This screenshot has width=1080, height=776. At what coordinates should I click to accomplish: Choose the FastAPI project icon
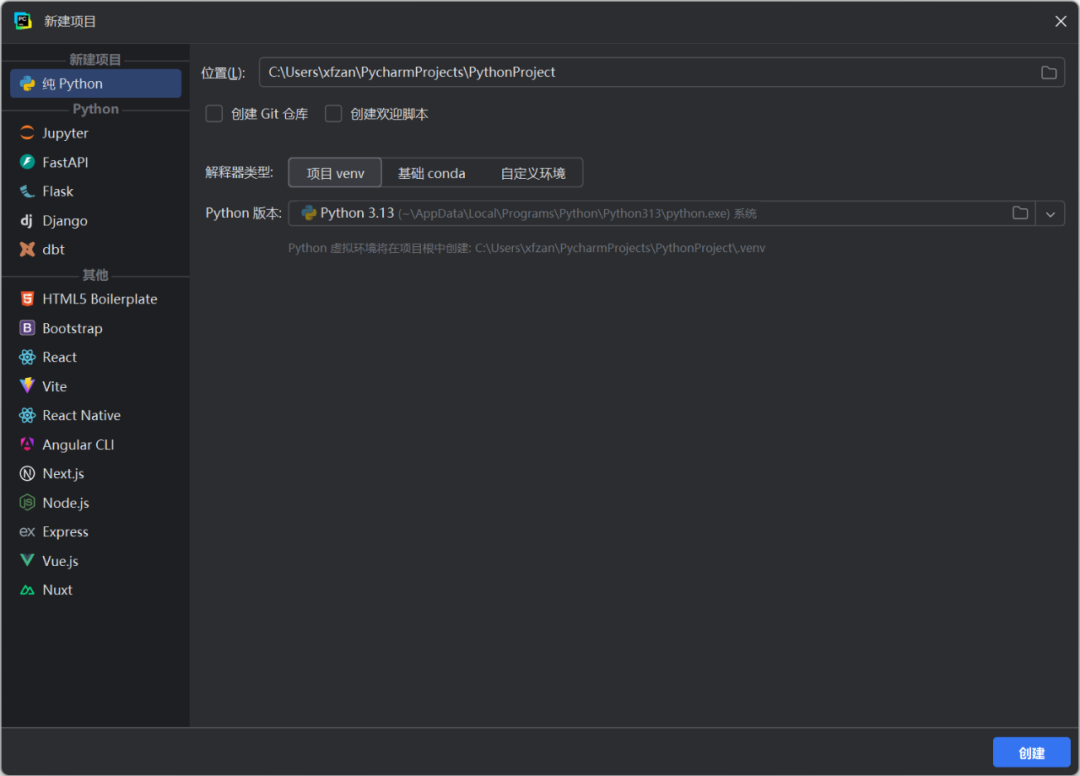pos(28,162)
